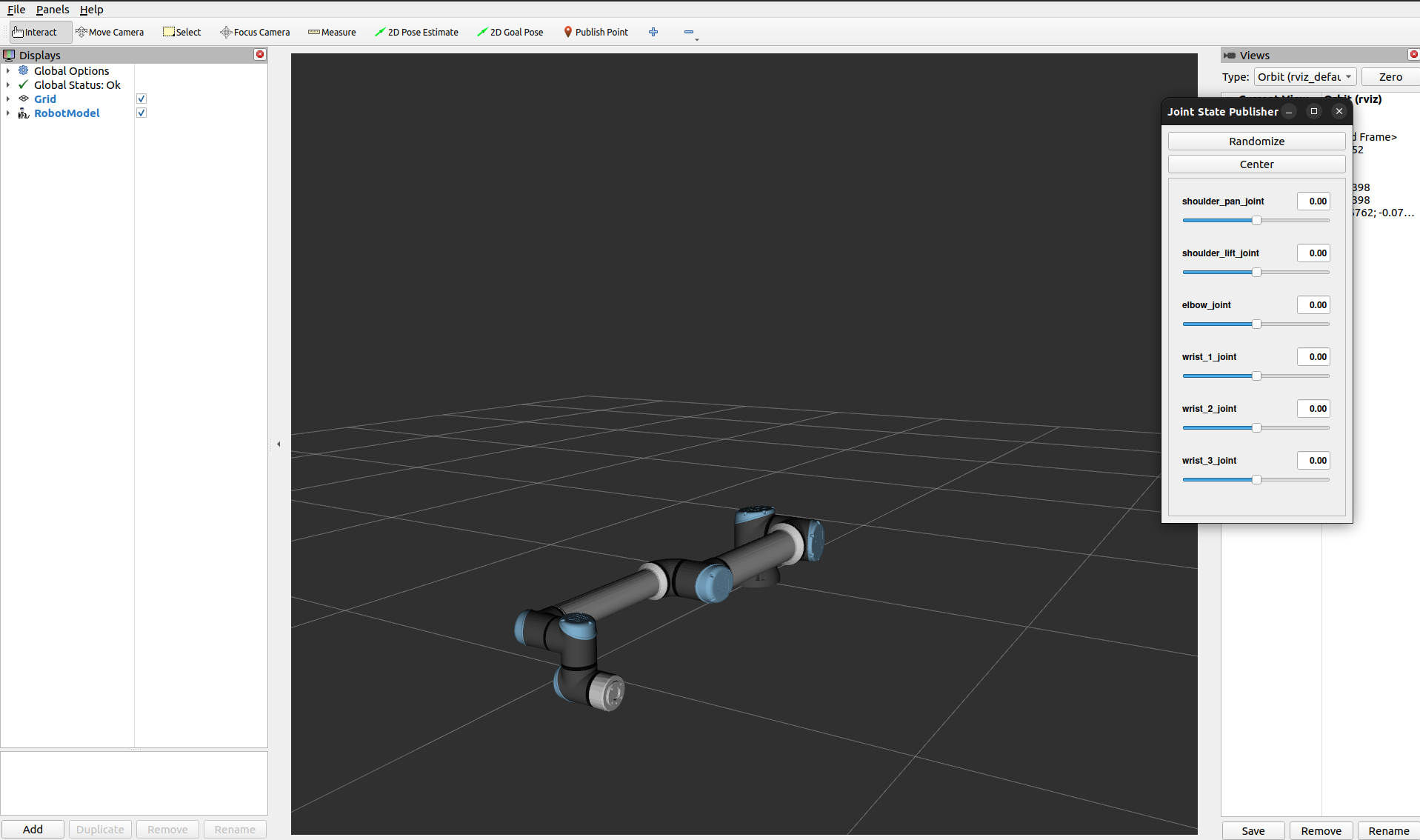1420x840 pixels.
Task: Pick the Measure tool
Action: pyautogui.click(x=332, y=32)
